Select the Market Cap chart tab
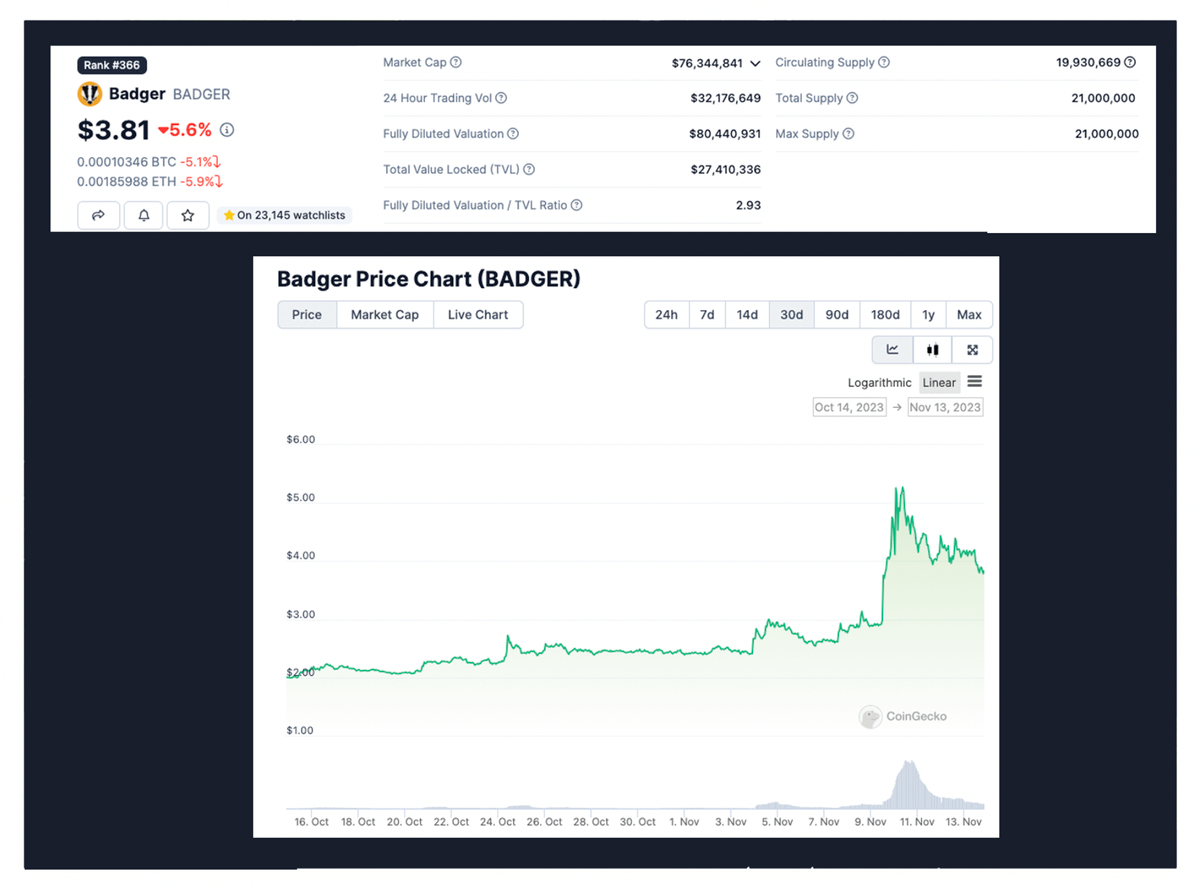Screen dimensions: 1200x888 point(385,315)
